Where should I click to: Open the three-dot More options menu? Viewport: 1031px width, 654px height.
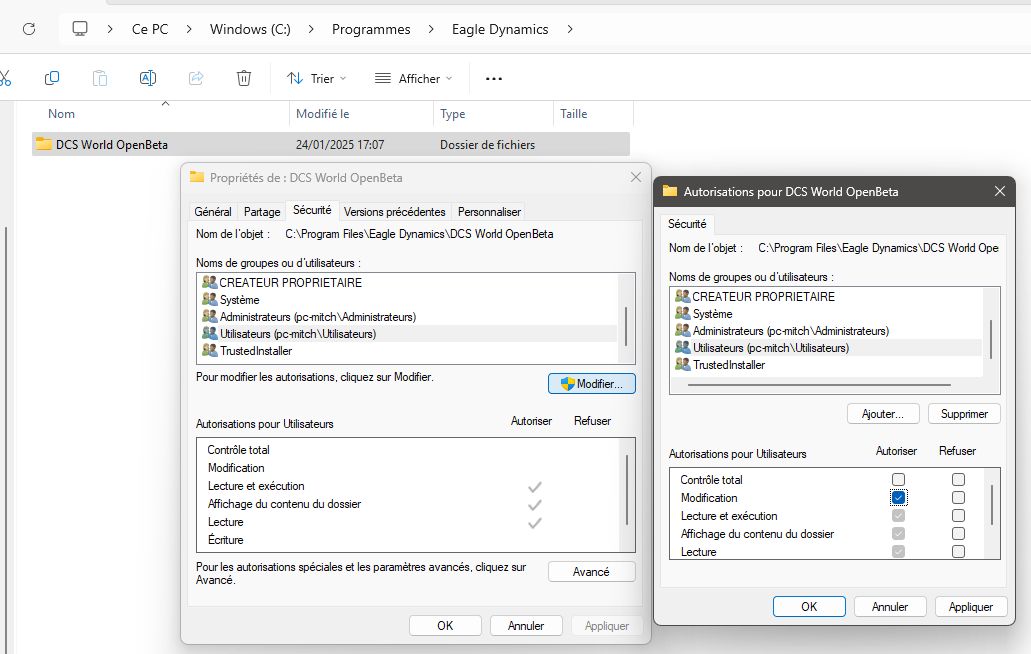[493, 78]
